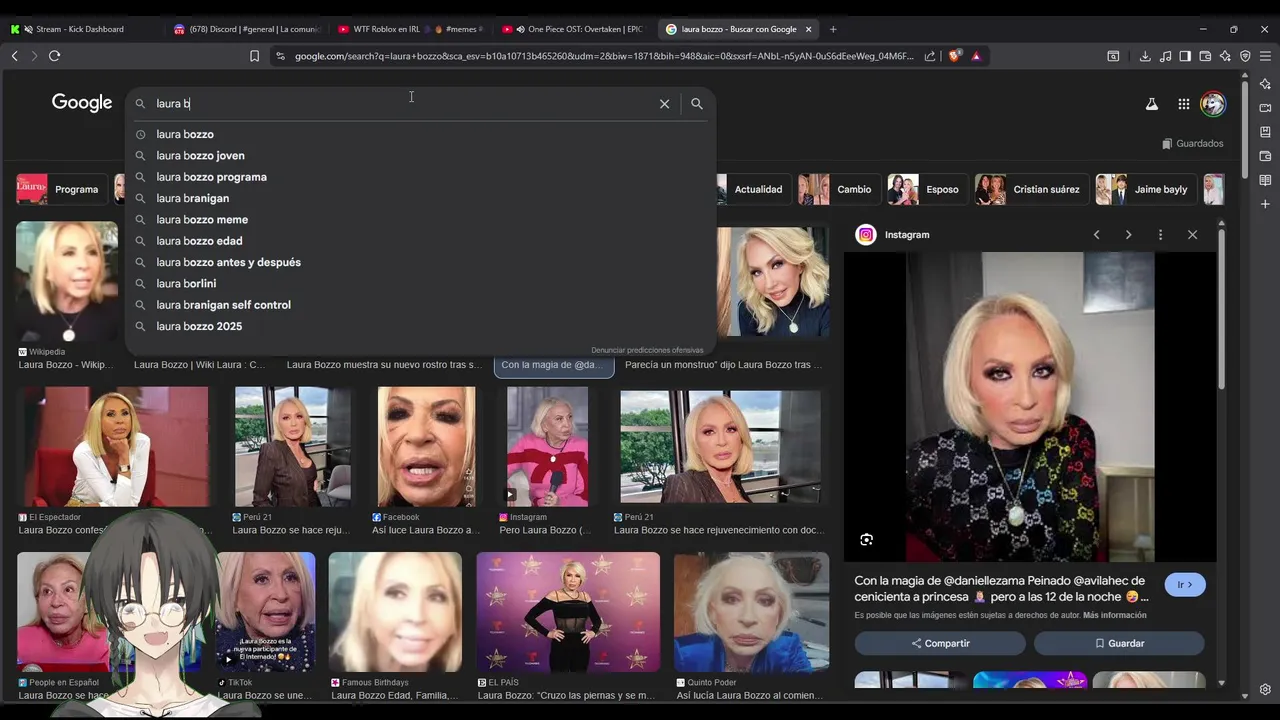The image size is (1280, 720).
Task: Open the tab search icon in the toolbar
Action: click(x=1113, y=56)
